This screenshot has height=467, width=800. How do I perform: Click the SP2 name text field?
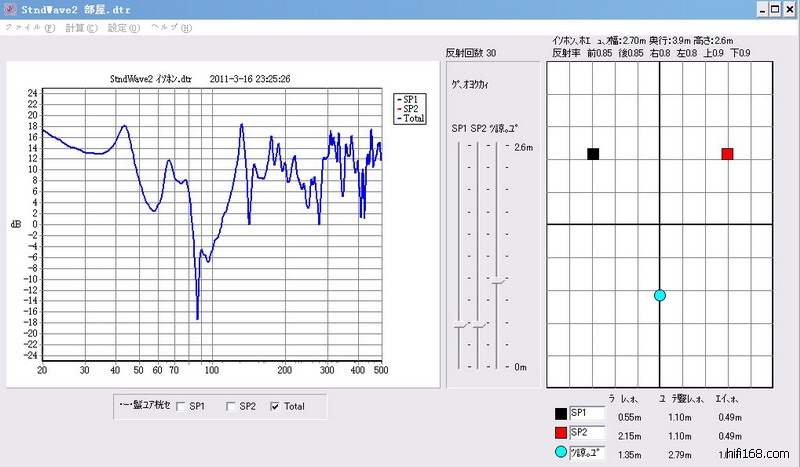(587, 433)
